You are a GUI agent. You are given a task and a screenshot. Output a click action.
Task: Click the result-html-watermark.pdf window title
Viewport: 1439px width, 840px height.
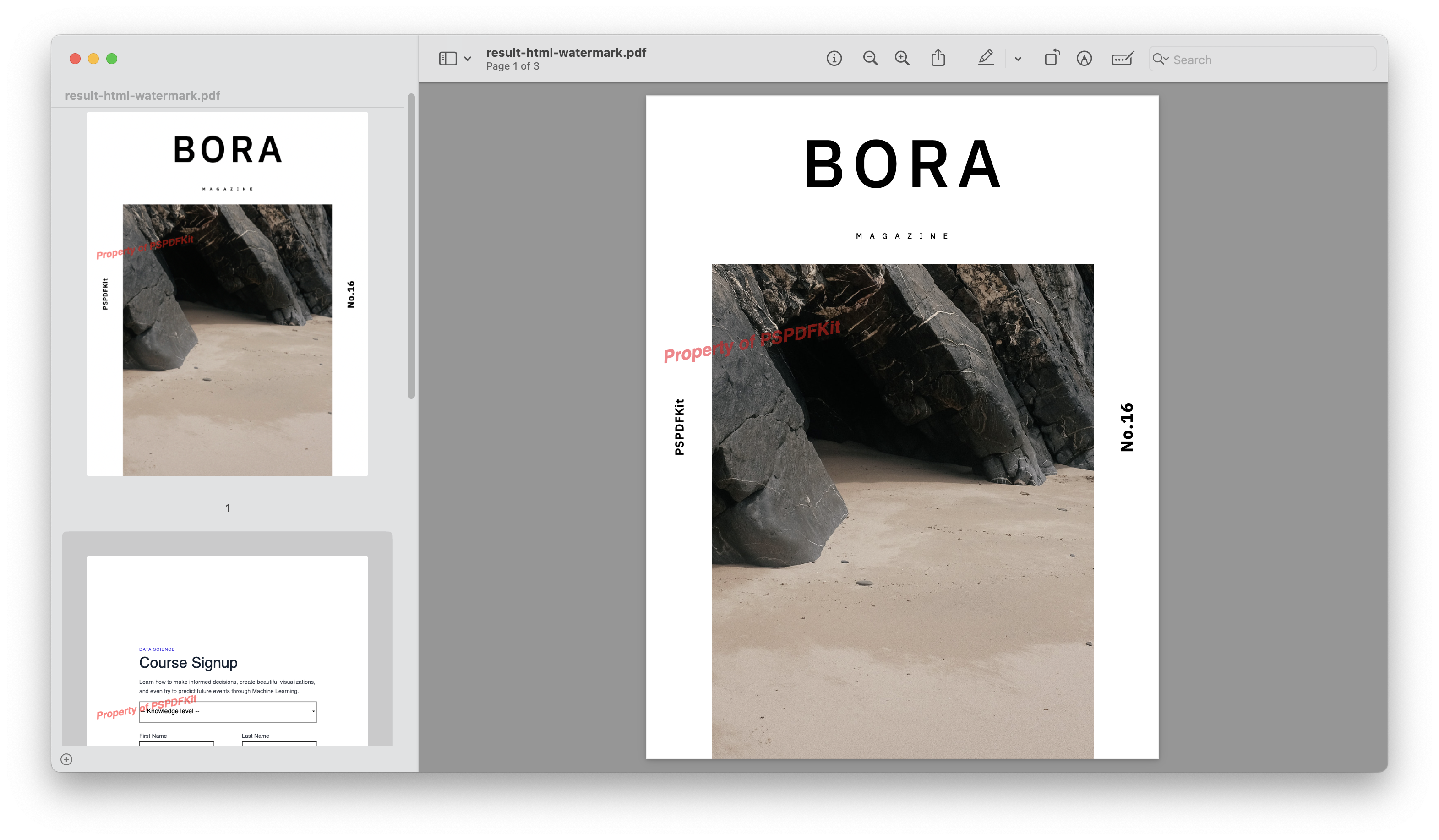click(x=566, y=52)
